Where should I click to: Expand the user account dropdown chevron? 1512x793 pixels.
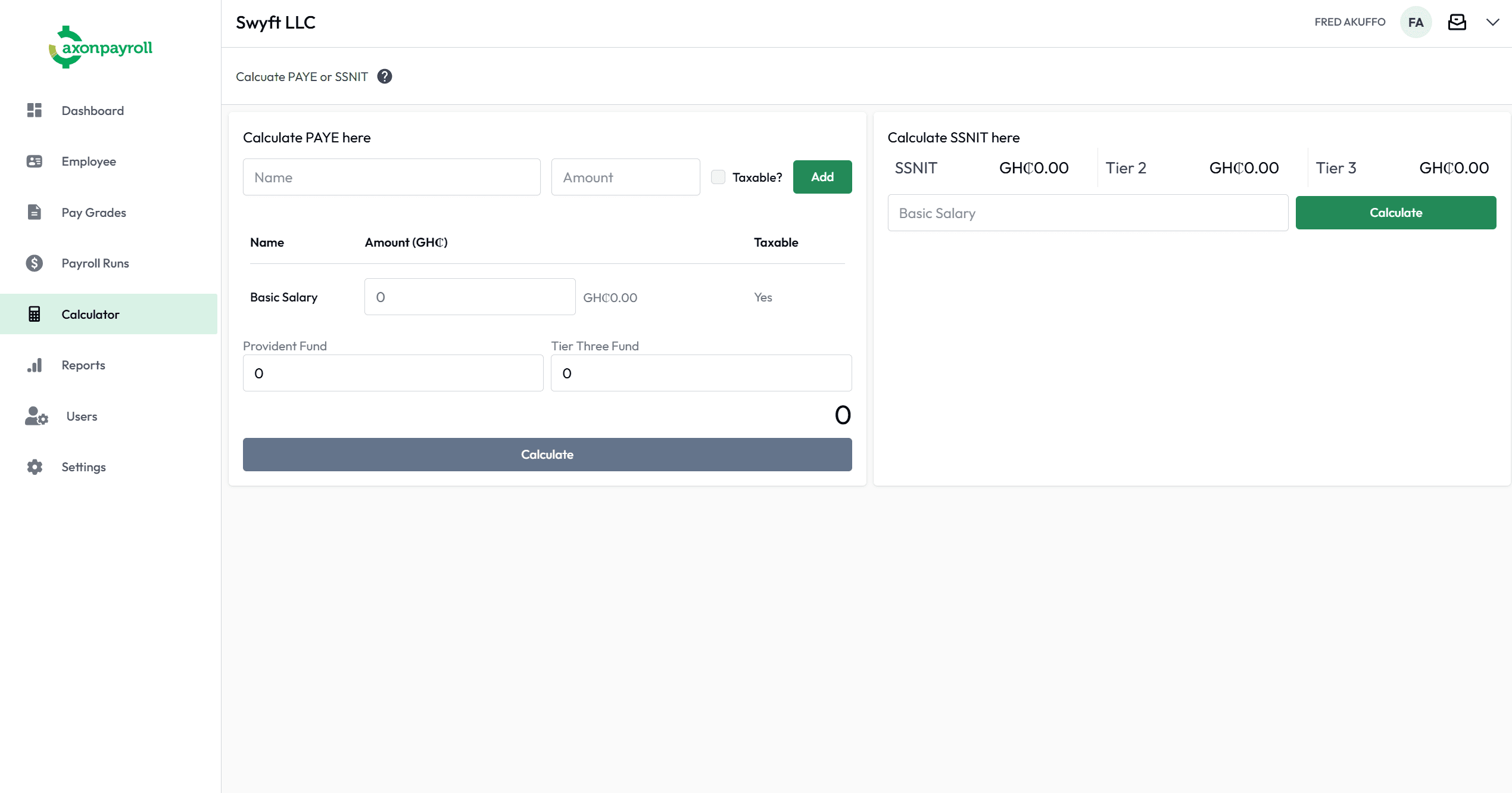(1492, 22)
